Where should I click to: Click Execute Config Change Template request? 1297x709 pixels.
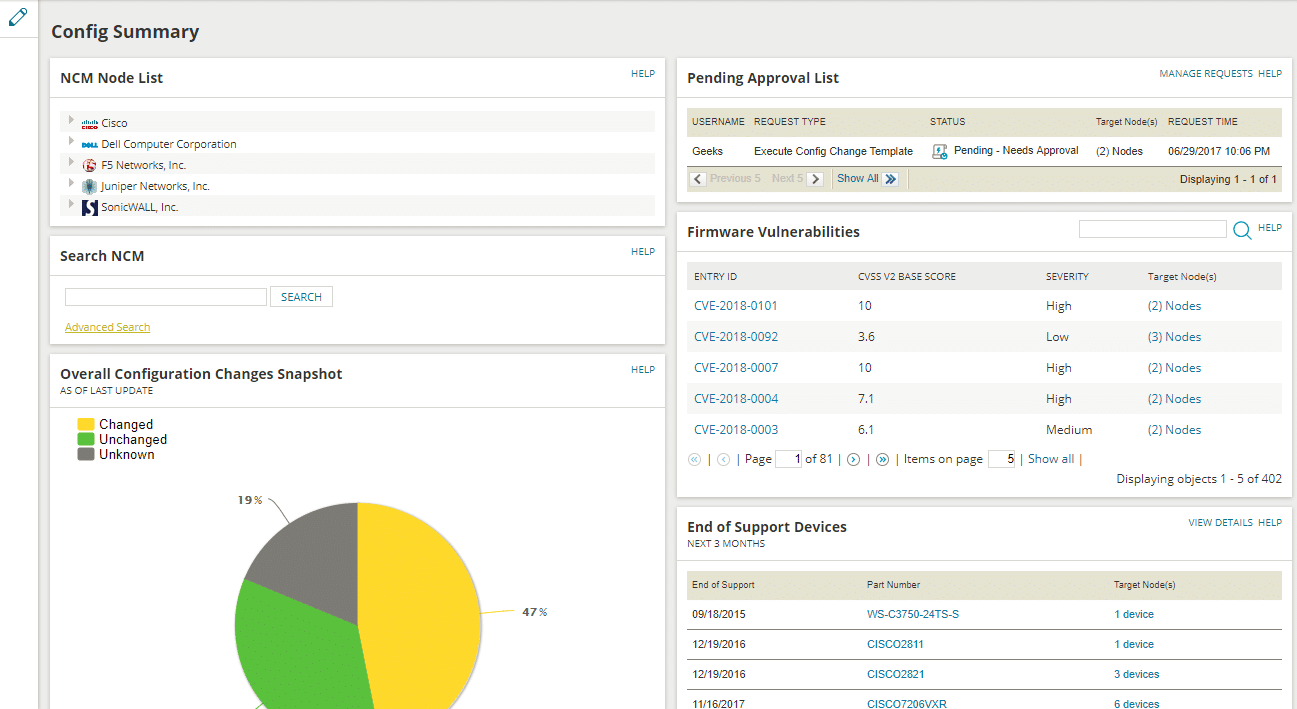[x=833, y=152]
